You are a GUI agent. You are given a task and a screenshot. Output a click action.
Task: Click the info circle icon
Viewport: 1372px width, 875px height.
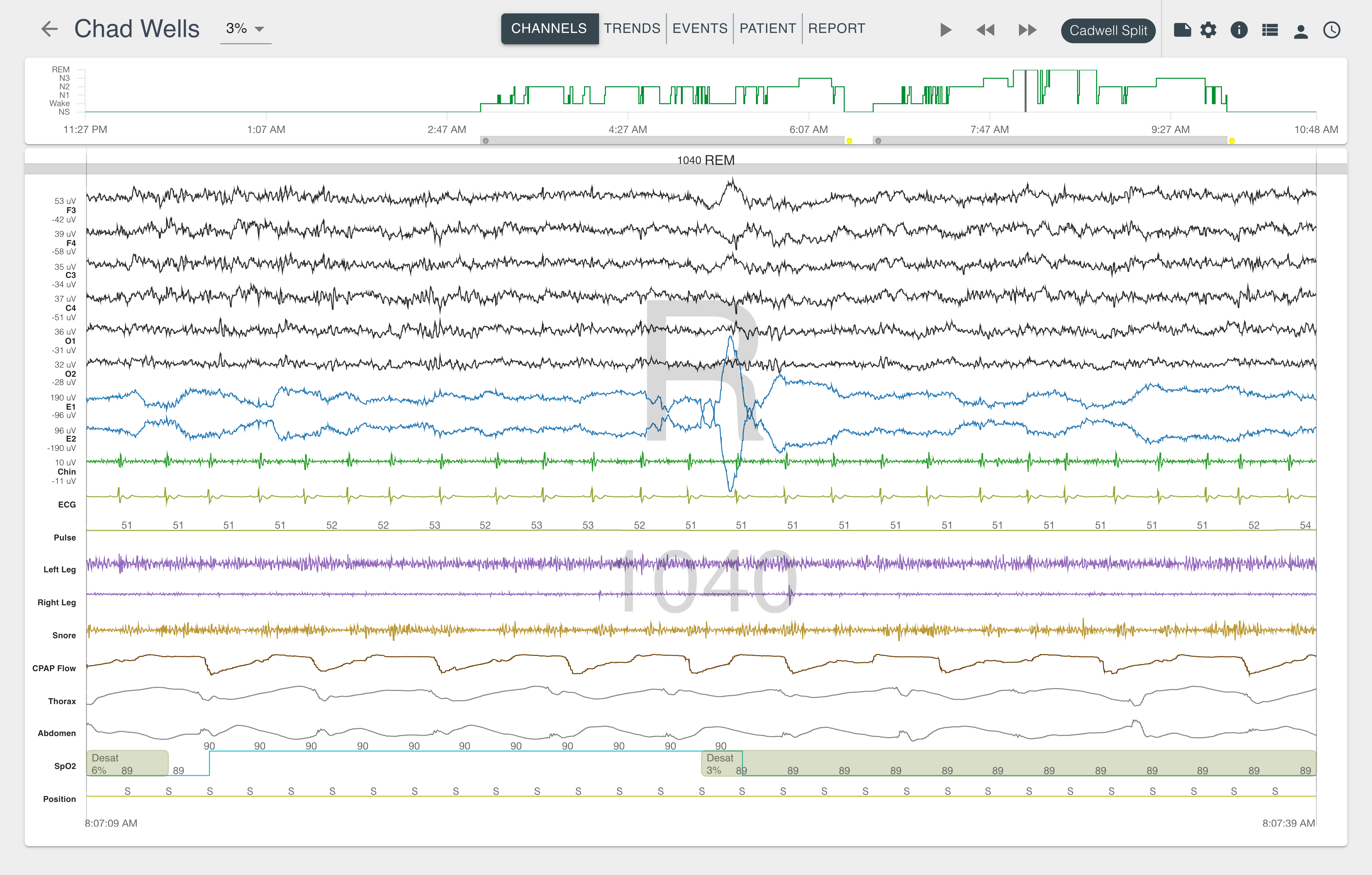(x=1239, y=30)
